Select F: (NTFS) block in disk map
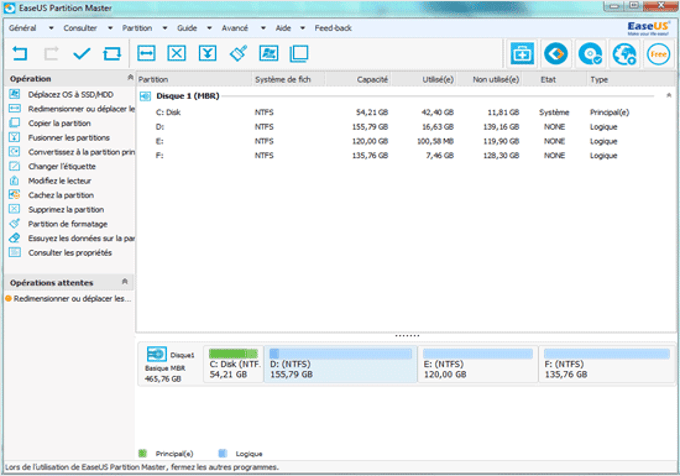The height and width of the screenshot is (476, 680). 607,364
